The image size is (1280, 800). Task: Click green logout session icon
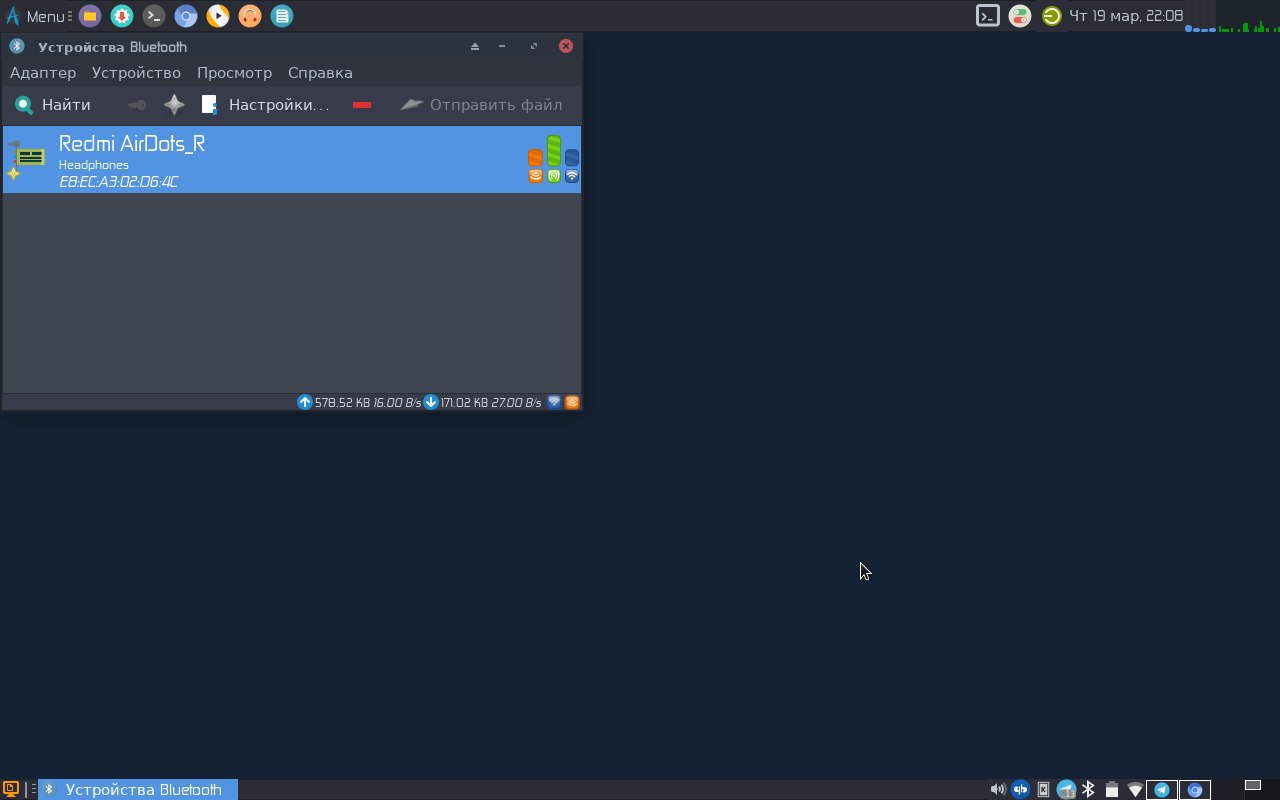click(x=1051, y=16)
